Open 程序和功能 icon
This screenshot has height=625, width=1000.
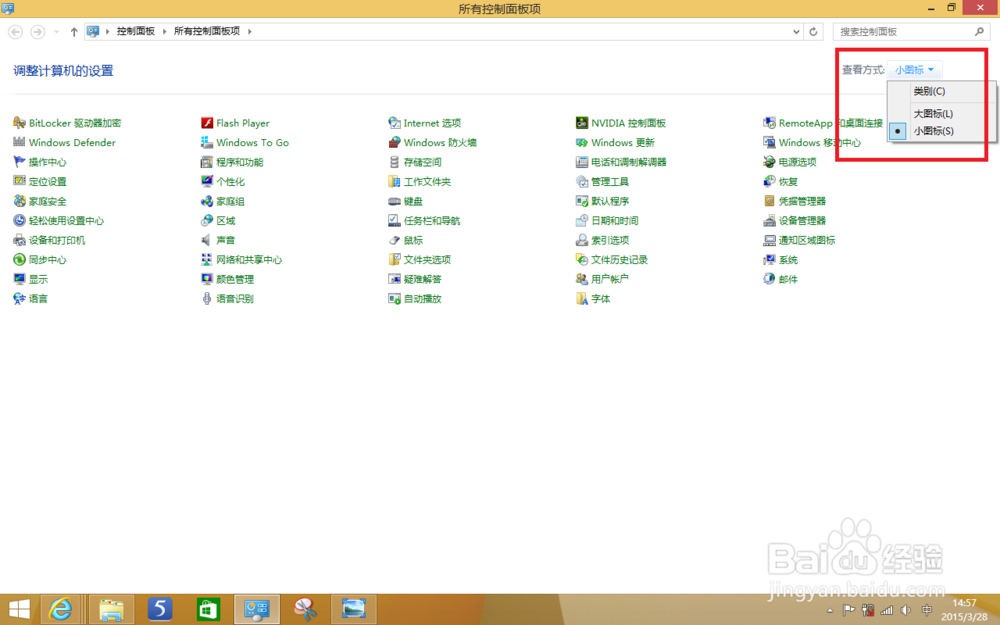(207, 162)
